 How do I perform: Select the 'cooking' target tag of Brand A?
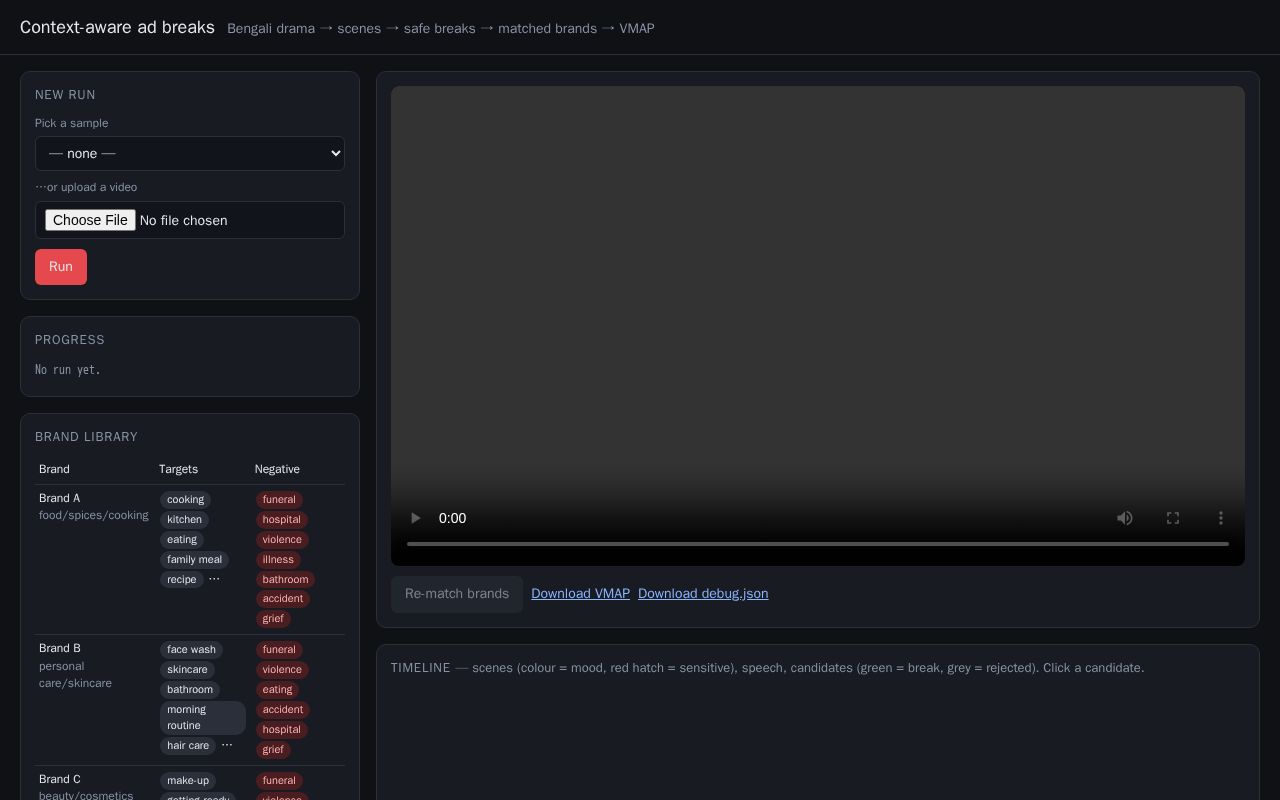[x=185, y=500]
